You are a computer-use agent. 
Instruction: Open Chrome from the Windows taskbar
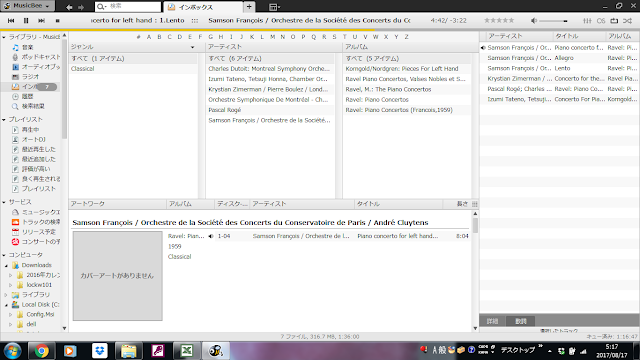[41, 351]
